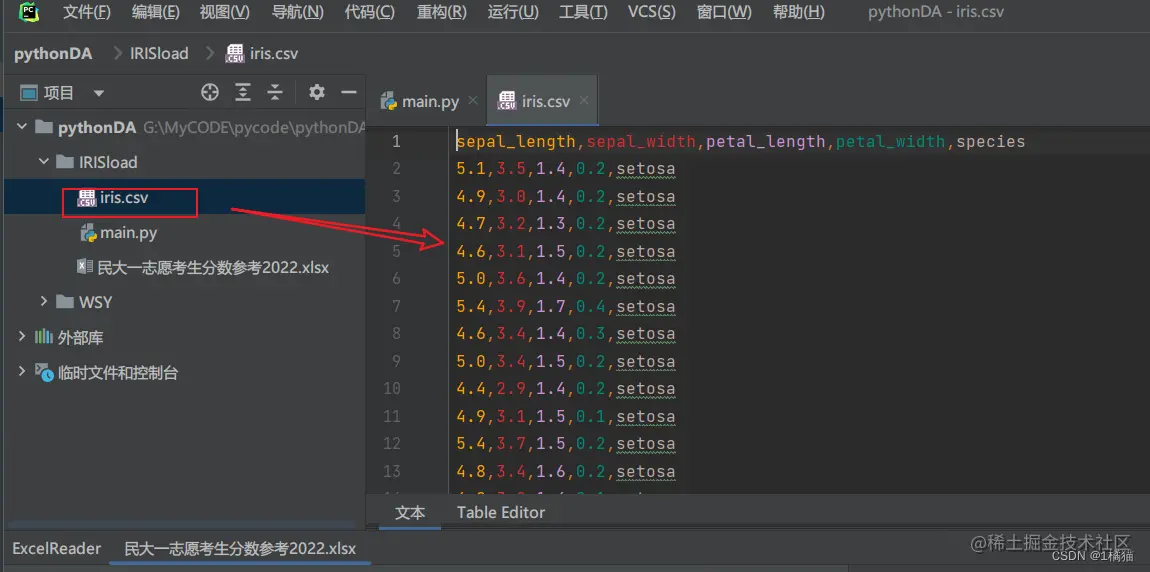1150x572 pixels.
Task: Switch to the Table Editor tab
Action: point(501,512)
